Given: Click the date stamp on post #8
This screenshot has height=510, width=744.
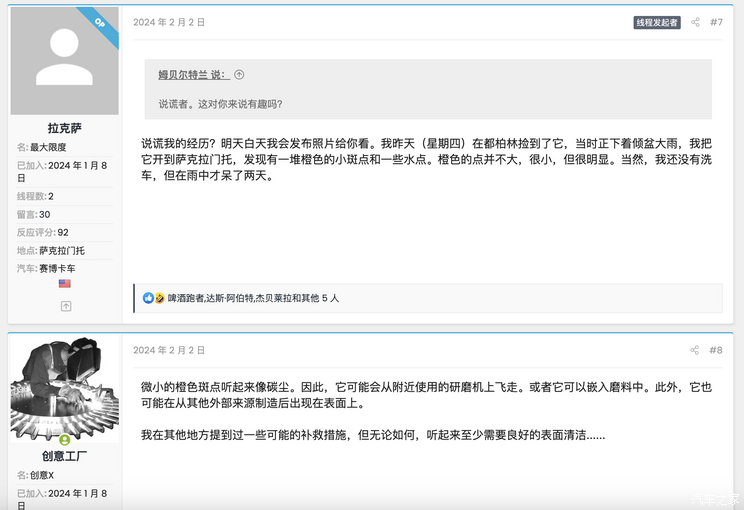Looking at the screenshot, I should (169, 350).
